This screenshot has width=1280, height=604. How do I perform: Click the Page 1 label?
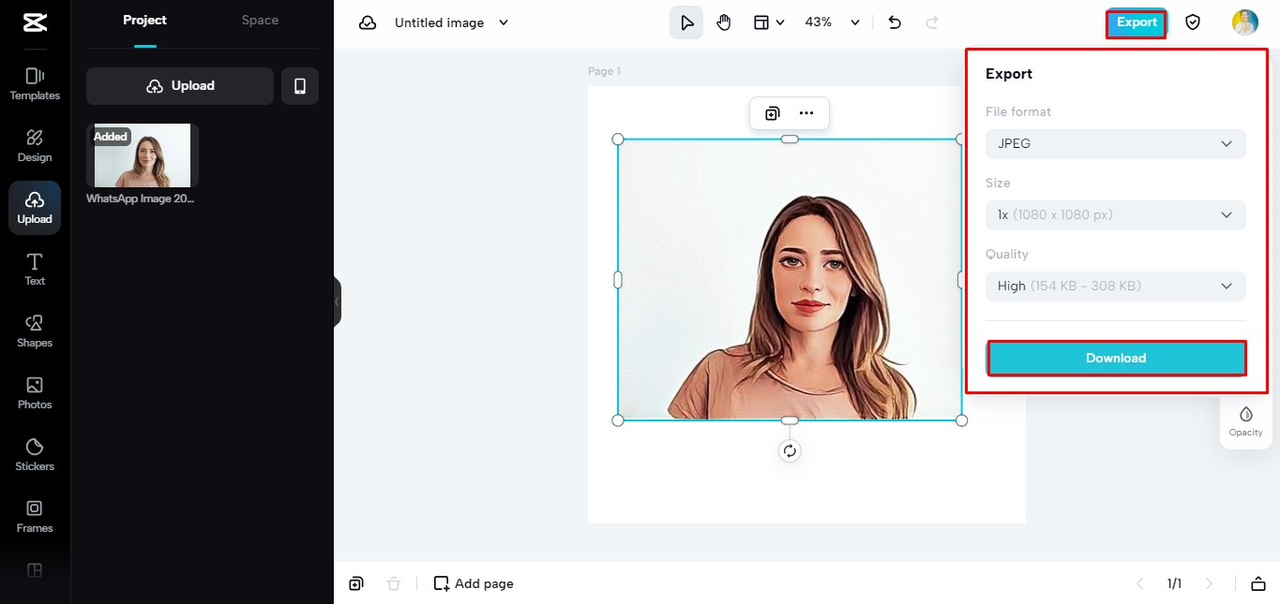604,71
